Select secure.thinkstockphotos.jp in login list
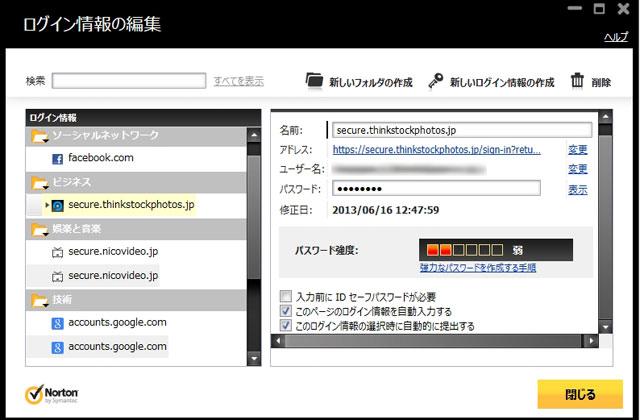The image size is (640, 420). point(131,205)
